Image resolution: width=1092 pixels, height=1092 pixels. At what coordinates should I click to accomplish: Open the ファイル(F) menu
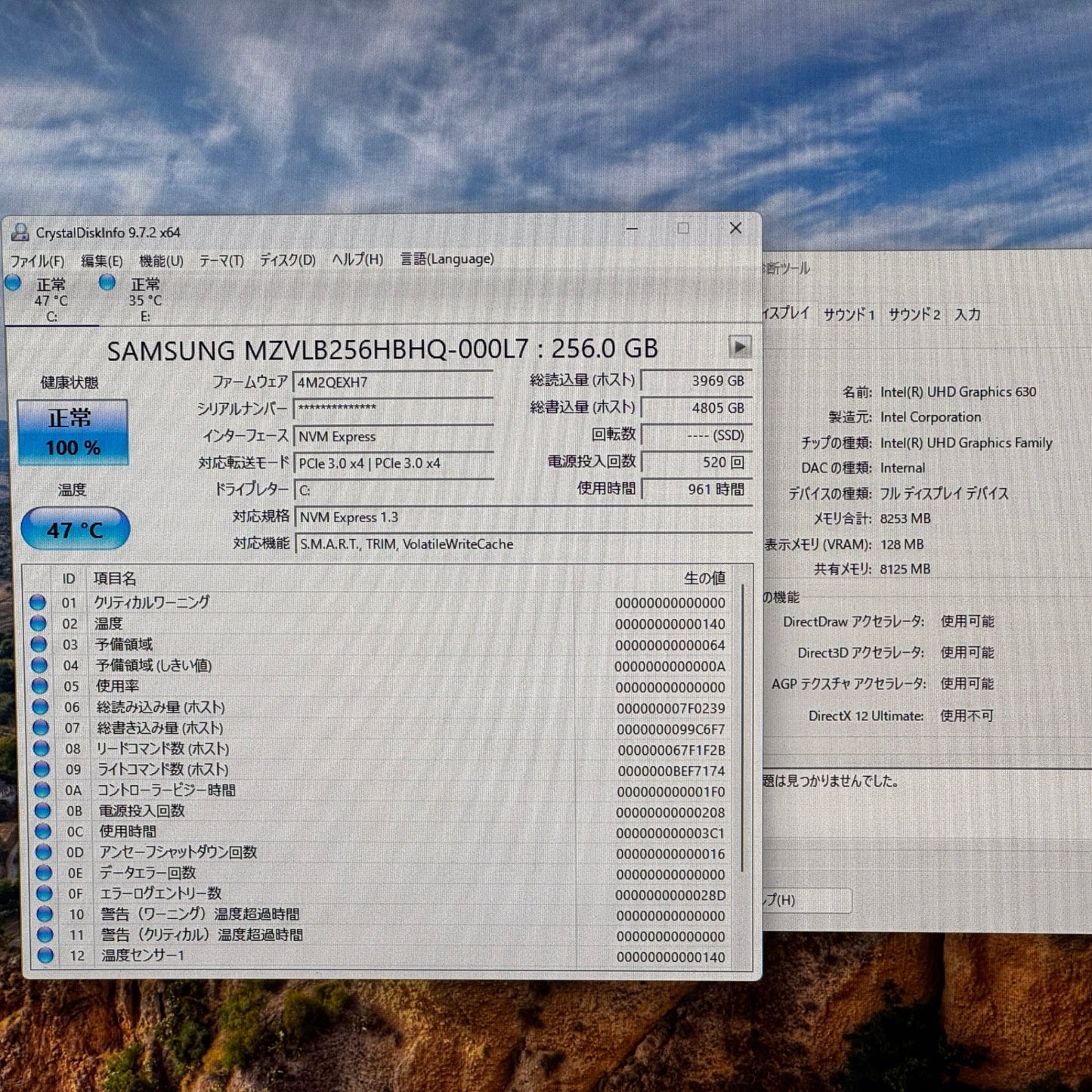tap(37, 261)
